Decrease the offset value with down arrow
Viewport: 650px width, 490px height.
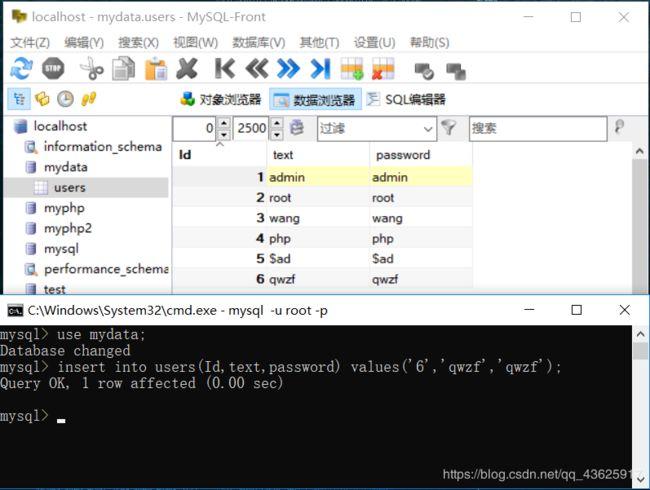(x=223, y=134)
